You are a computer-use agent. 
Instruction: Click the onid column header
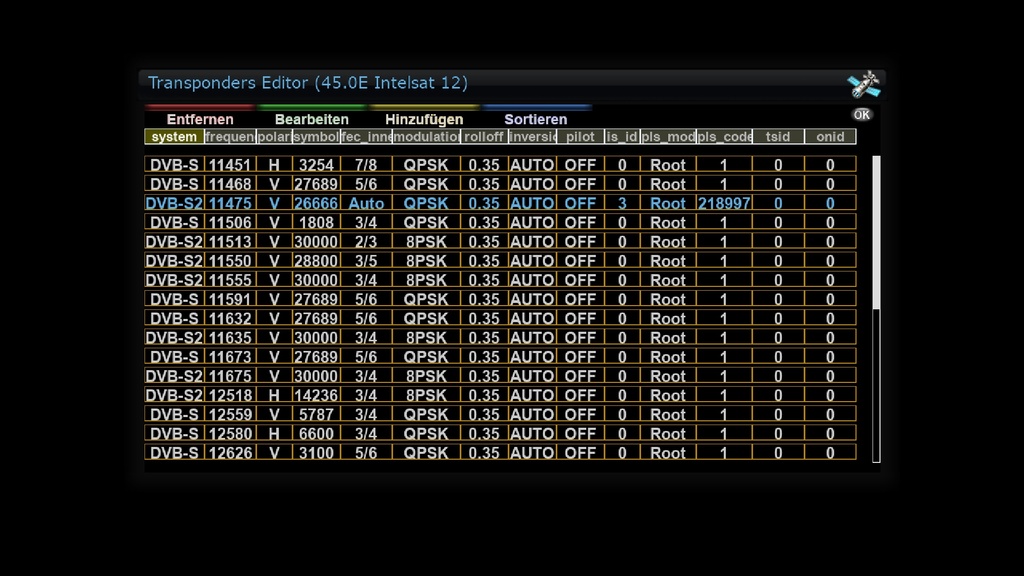pos(830,136)
